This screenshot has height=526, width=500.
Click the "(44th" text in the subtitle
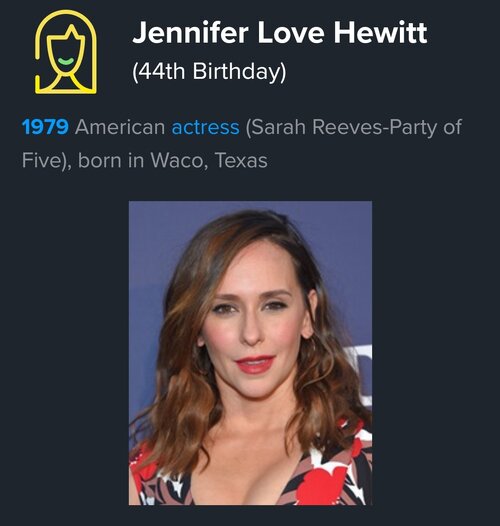click(x=158, y=71)
